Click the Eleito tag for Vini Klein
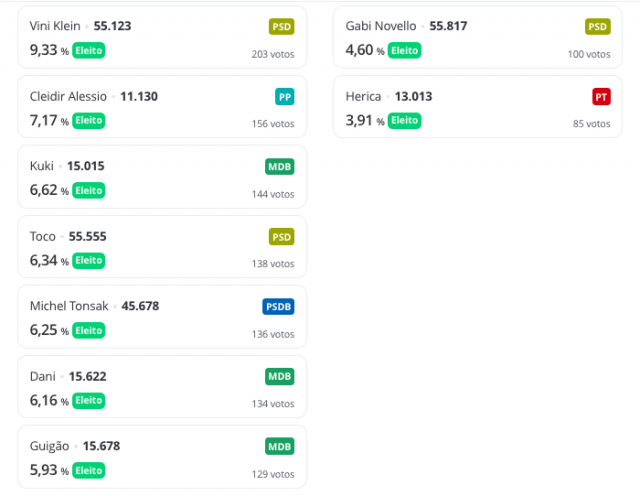 89,51
